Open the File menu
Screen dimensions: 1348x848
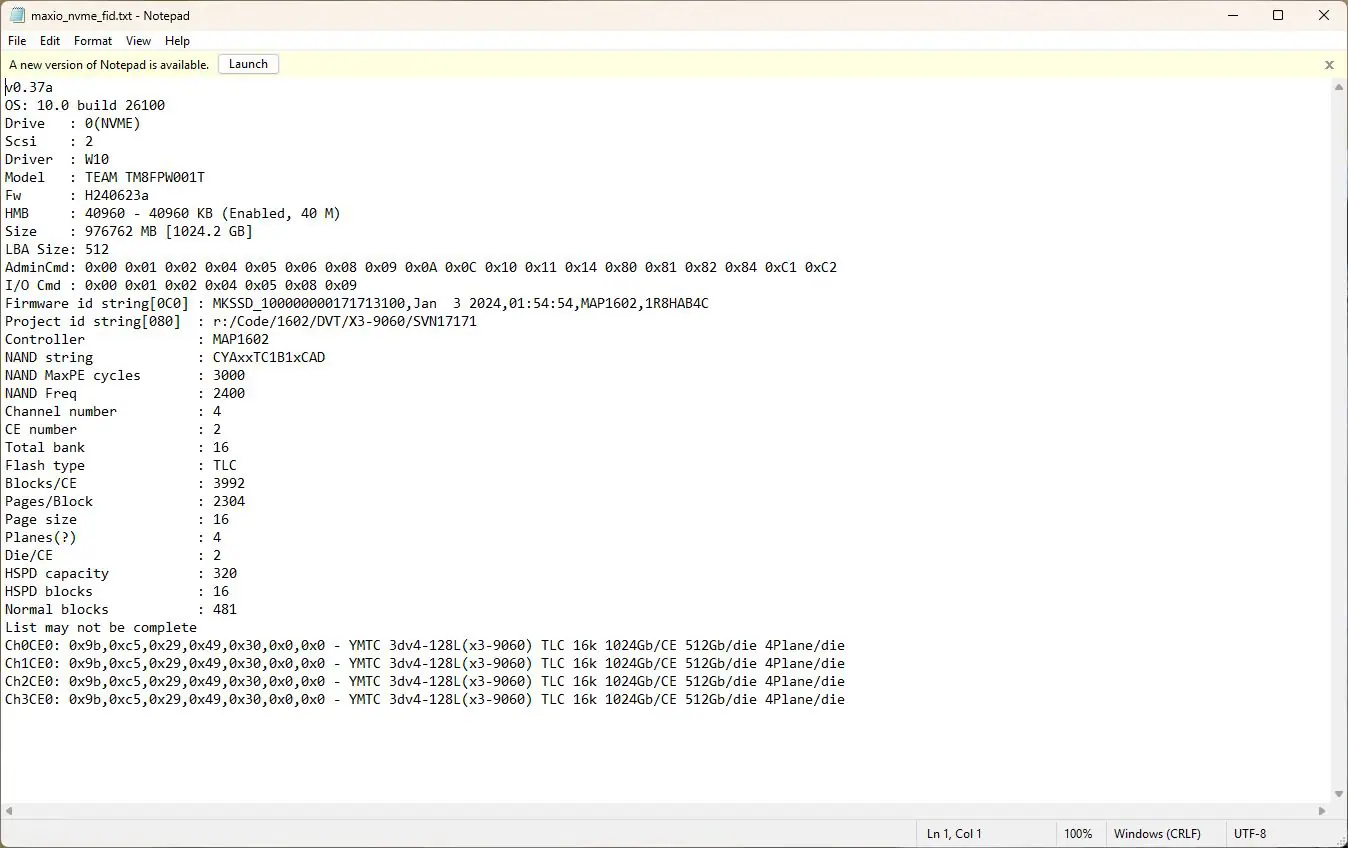pyautogui.click(x=17, y=41)
